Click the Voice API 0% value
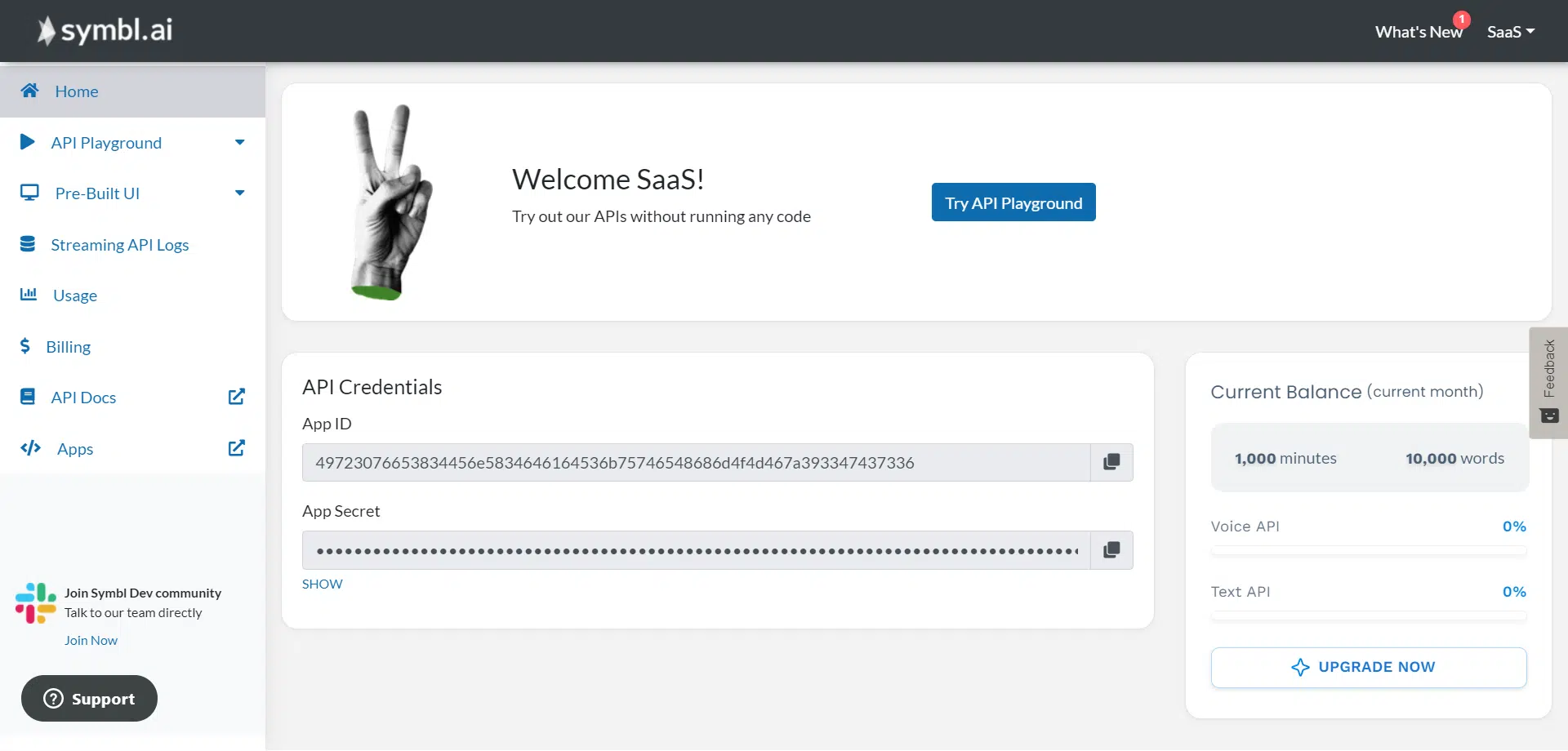Image resolution: width=1568 pixels, height=751 pixels. (x=1514, y=527)
